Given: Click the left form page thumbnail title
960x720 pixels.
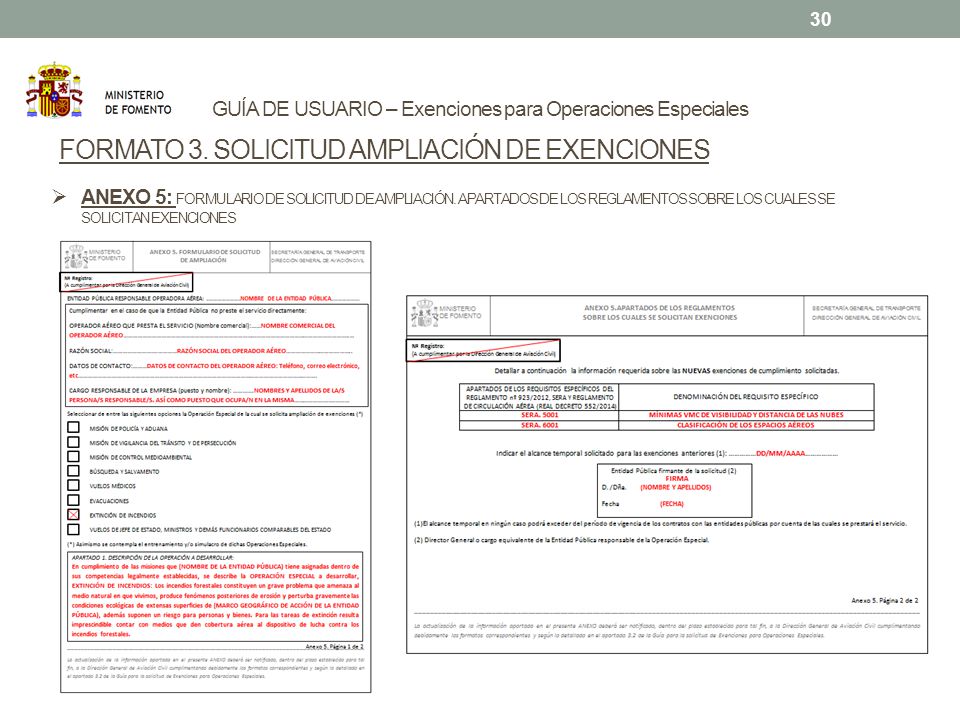Looking at the screenshot, I should 205,256.
